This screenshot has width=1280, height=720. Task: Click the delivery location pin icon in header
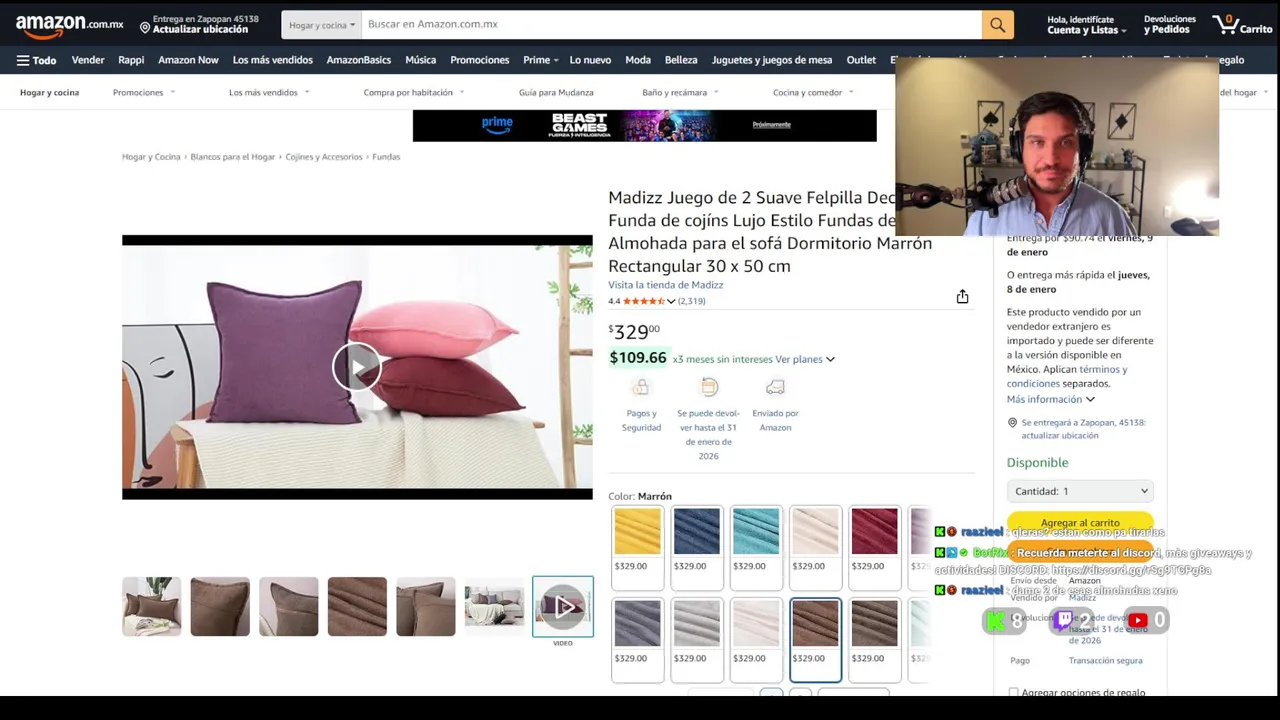(x=145, y=27)
